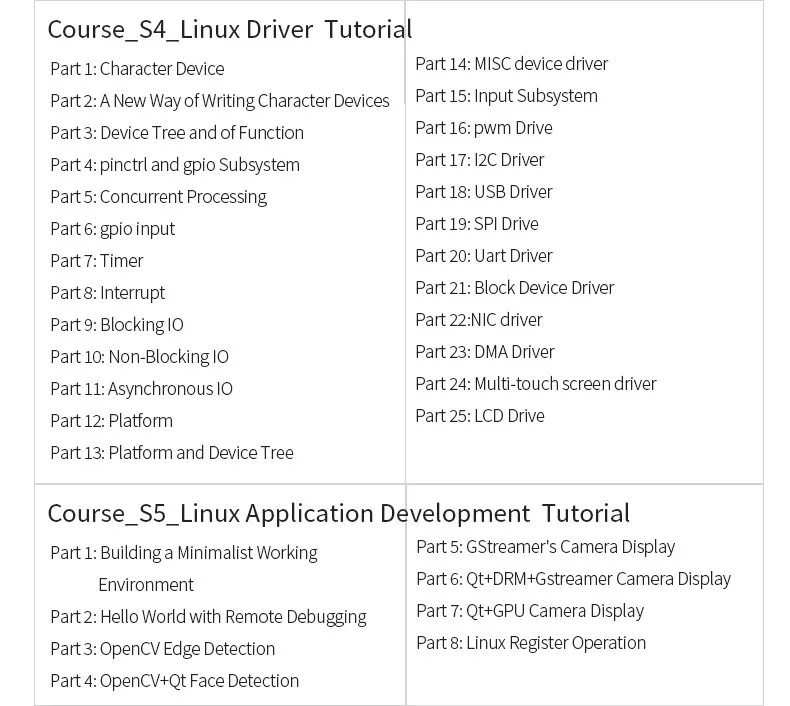Viewport: 790px width, 706px height.
Task: Select Part 25: LCD Drive
Action: [479, 416]
